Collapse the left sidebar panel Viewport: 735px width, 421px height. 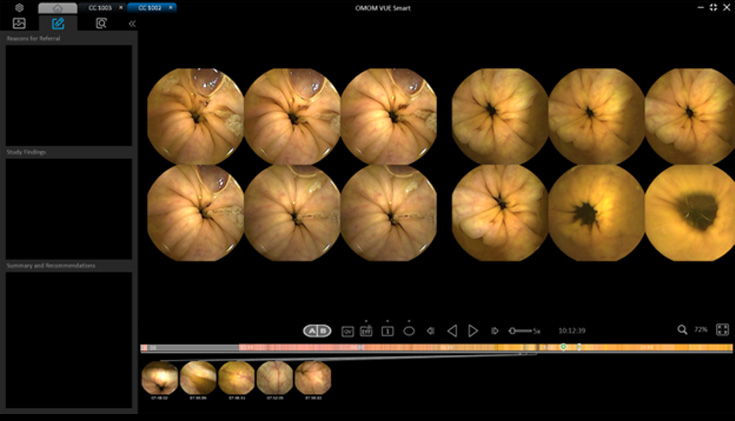tap(131, 23)
